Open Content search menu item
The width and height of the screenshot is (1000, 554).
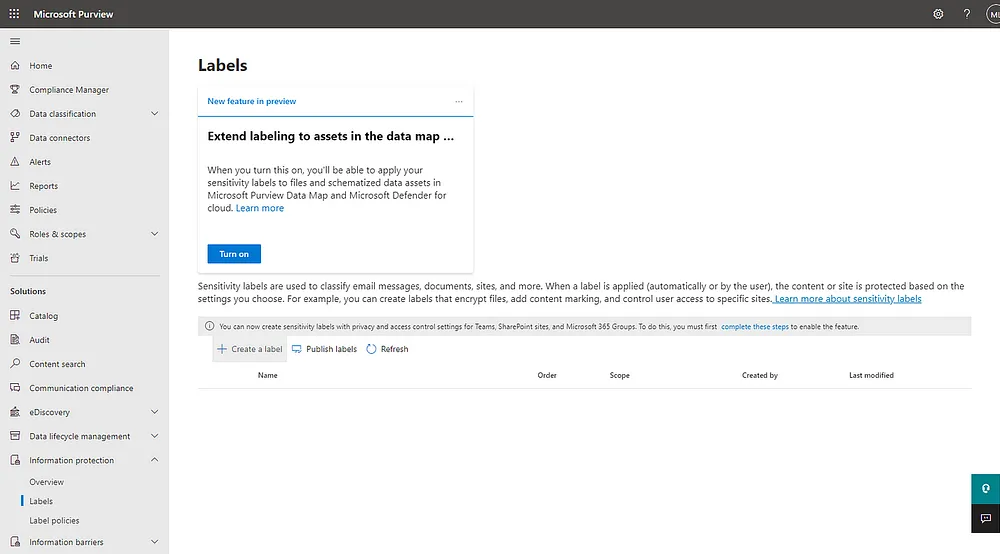(57, 364)
